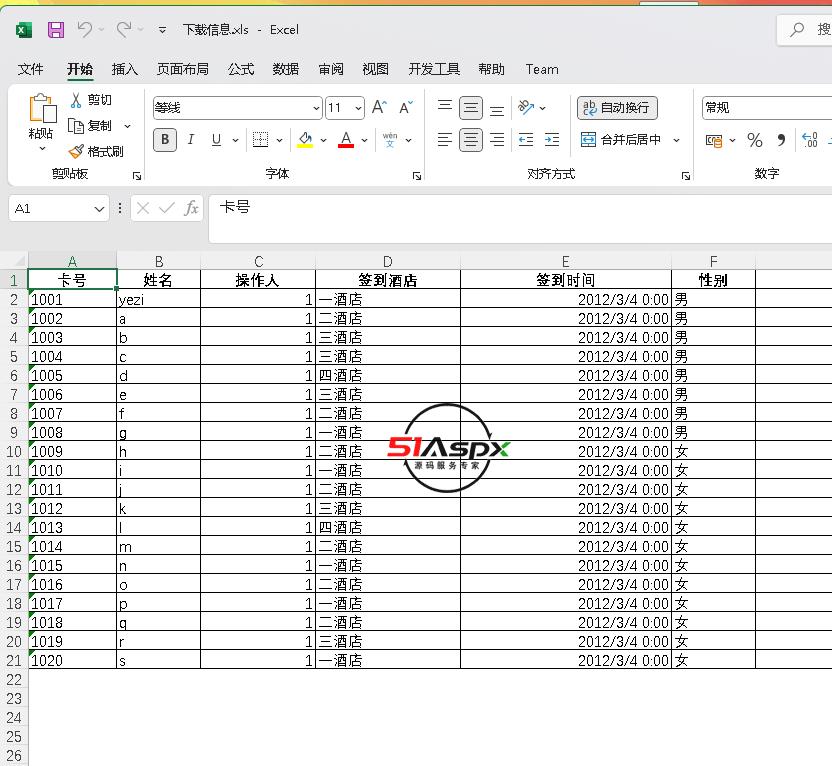The width and height of the screenshot is (832, 766).
Task: Click the number format box 常规
Action: 767,108
